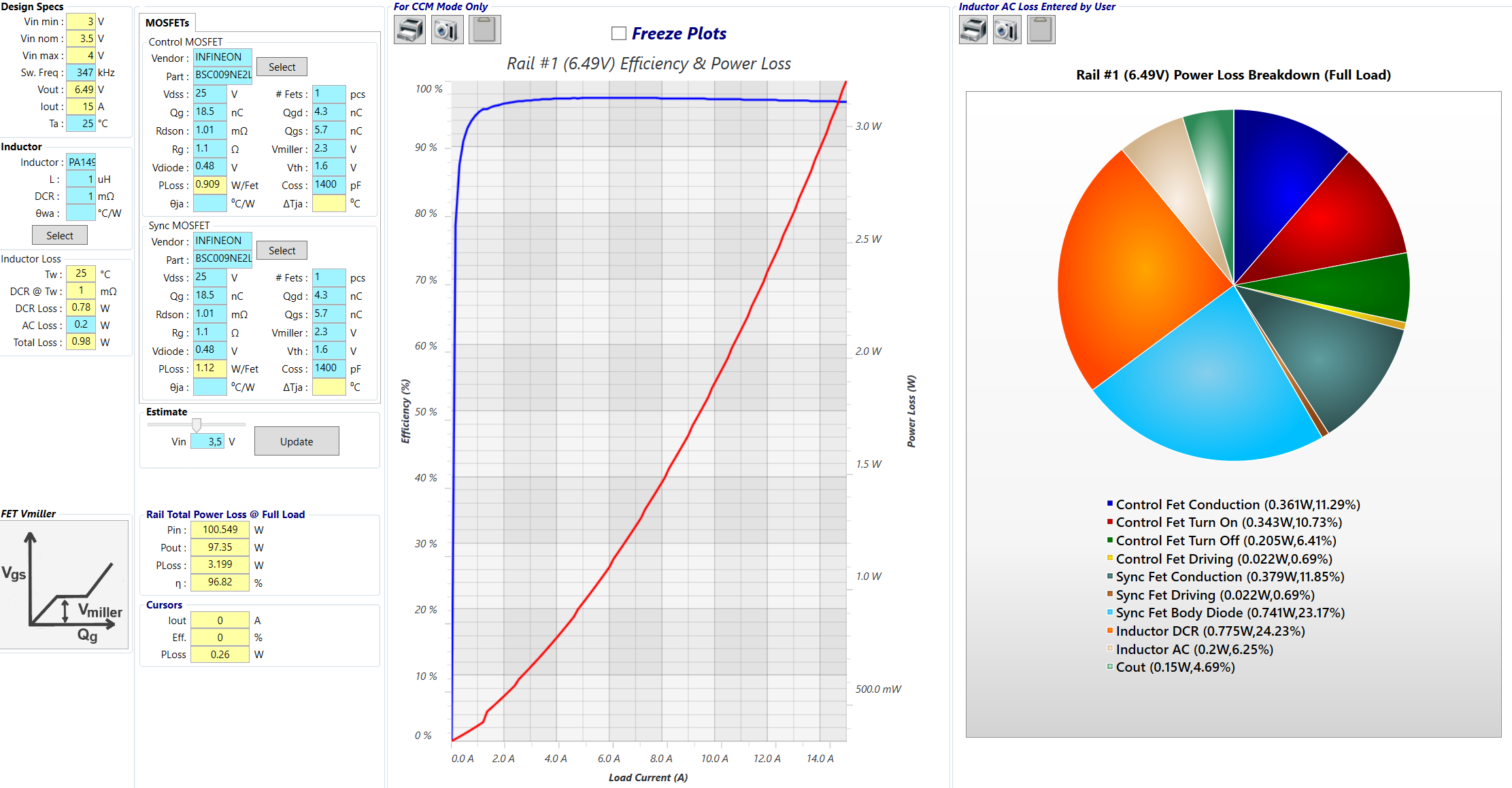Edit Control MOSFET Vendor field
Screen dimensions: 1512x788
[x=222, y=57]
